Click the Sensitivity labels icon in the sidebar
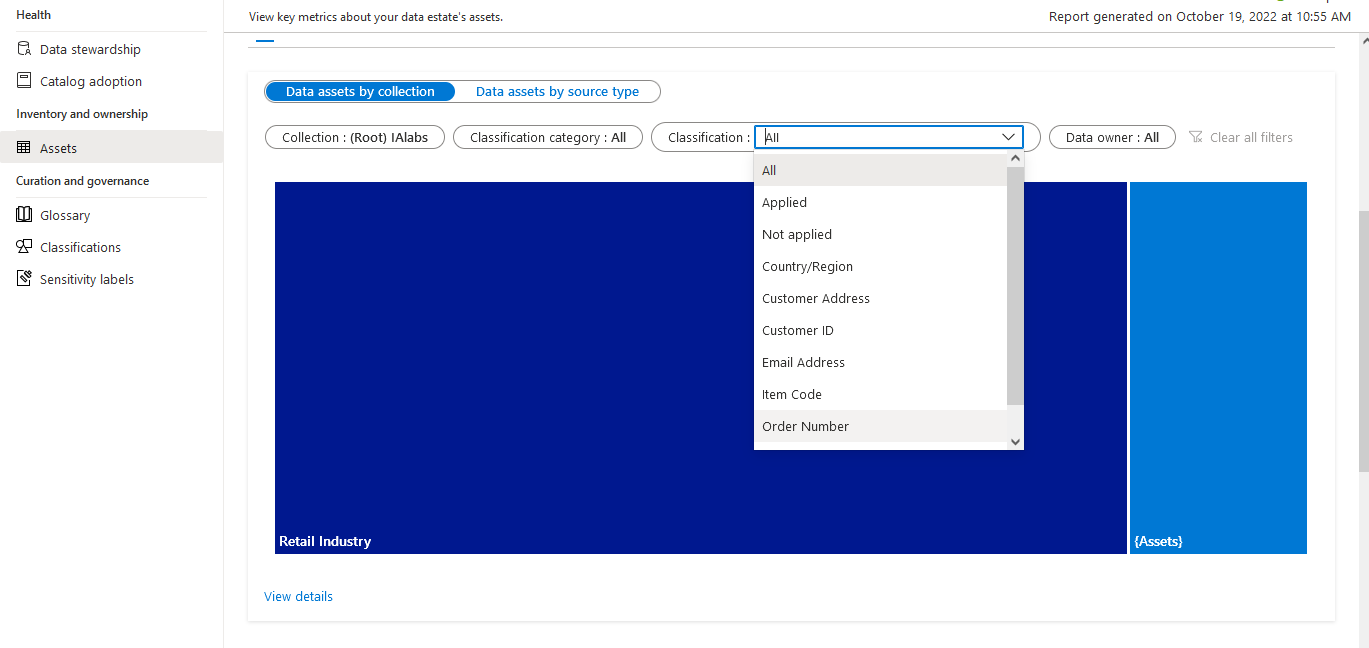The image size is (1369, 648). [x=24, y=279]
